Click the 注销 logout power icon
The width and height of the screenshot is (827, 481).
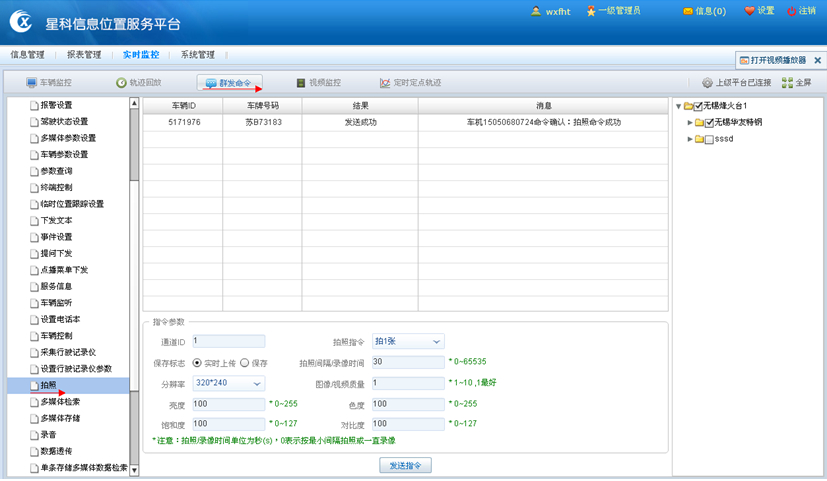pyautogui.click(x=792, y=11)
